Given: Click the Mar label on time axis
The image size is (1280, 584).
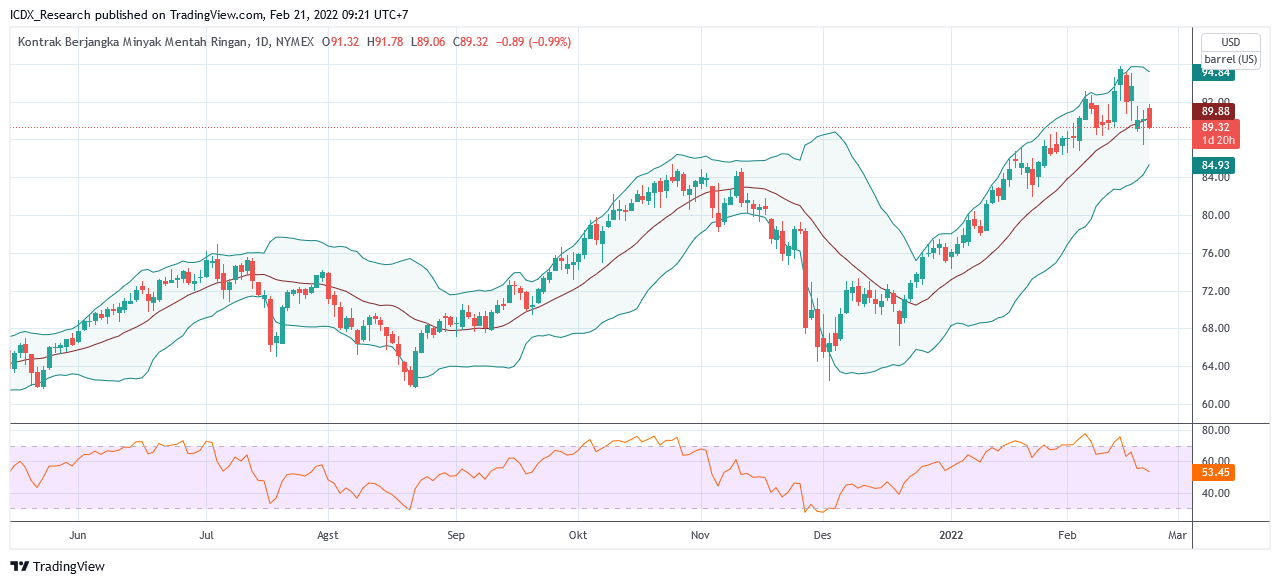Looking at the screenshot, I should pyautogui.click(x=1178, y=535).
